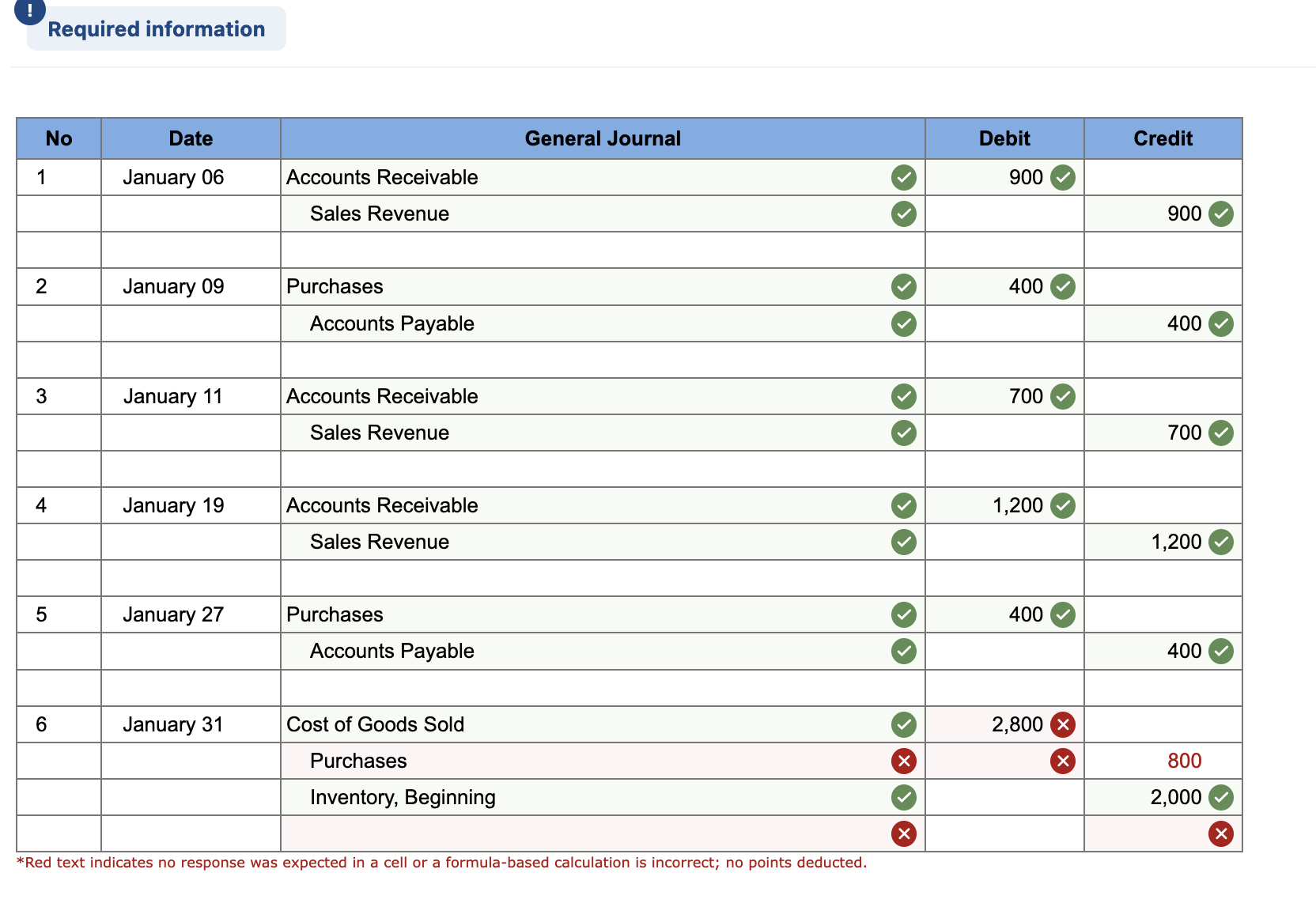Click green check beside Accounts Receivable January 06

click(904, 177)
